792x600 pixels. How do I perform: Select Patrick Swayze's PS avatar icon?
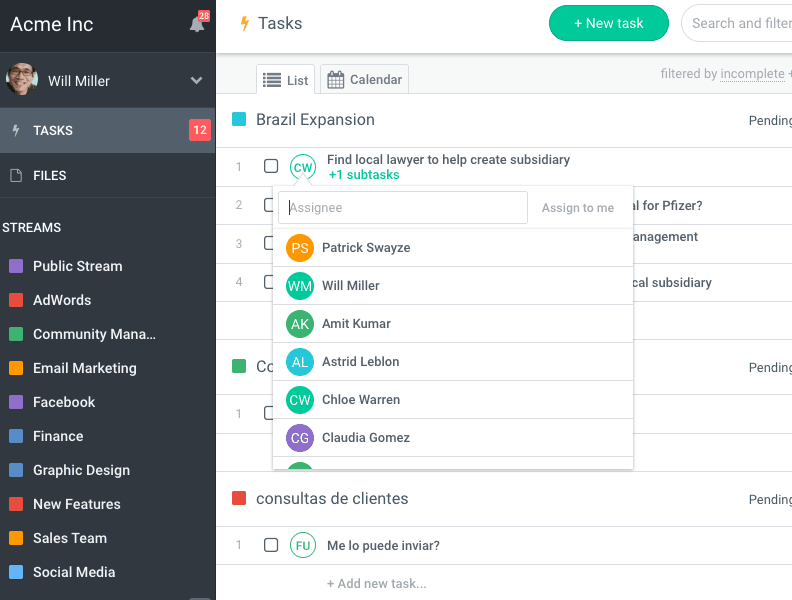(300, 248)
